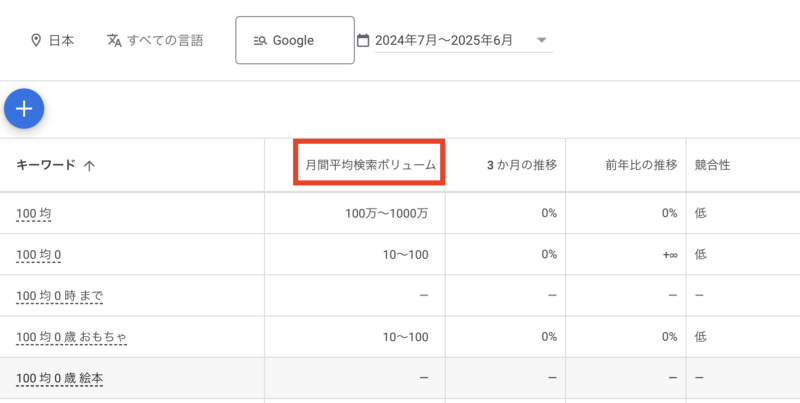
Task: Click the blue plus add button
Action: pyautogui.click(x=24, y=109)
